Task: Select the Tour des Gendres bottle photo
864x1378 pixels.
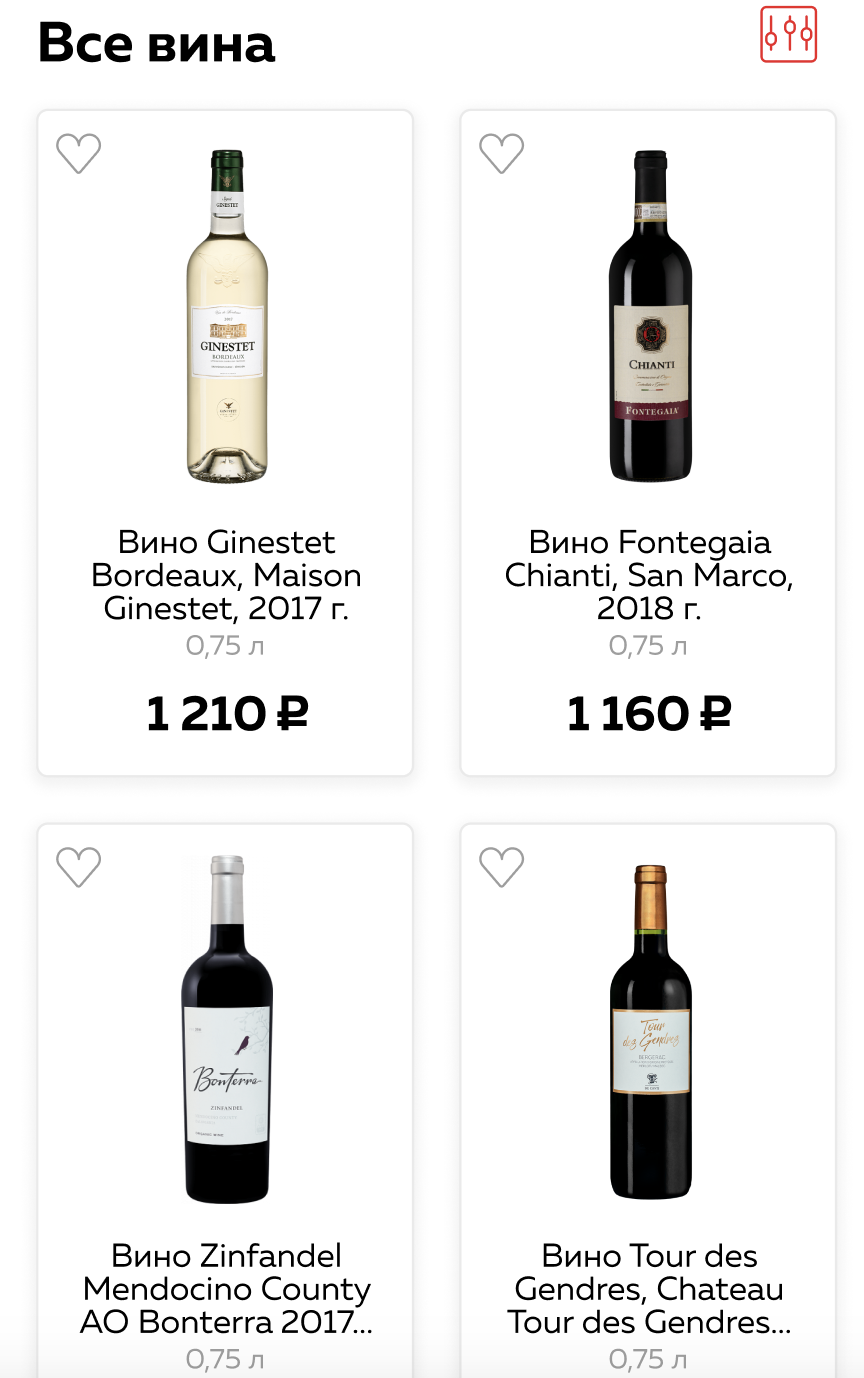Action: click(650, 1030)
